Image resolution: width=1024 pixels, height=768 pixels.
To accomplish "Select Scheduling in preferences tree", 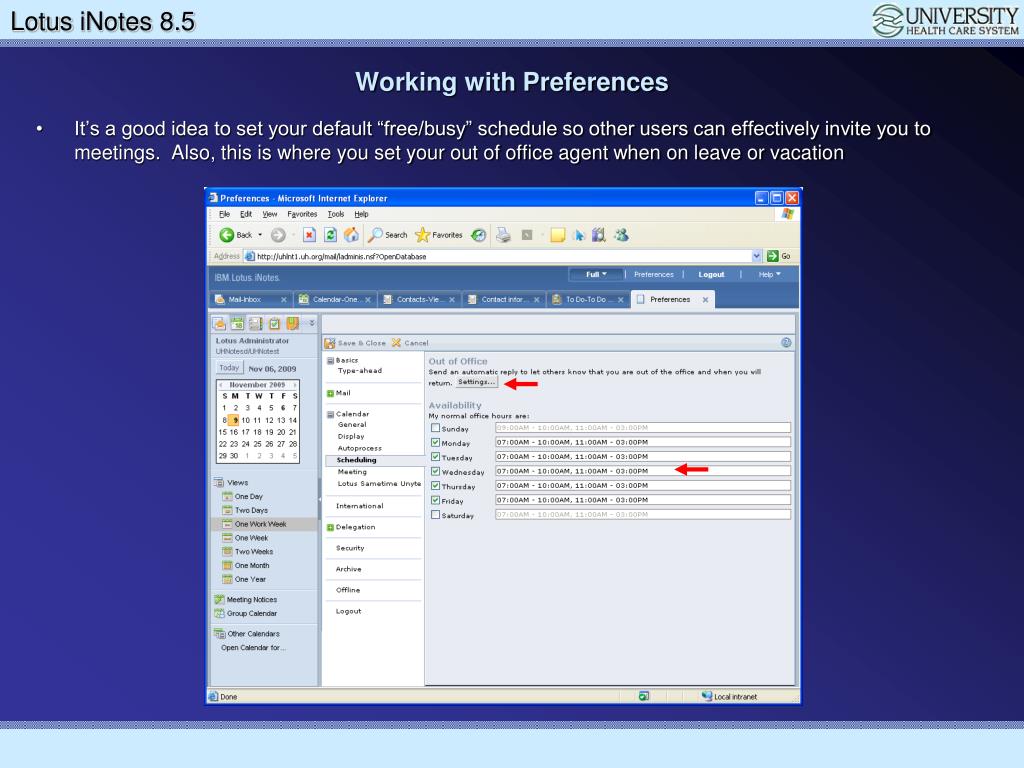I will pos(357,460).
